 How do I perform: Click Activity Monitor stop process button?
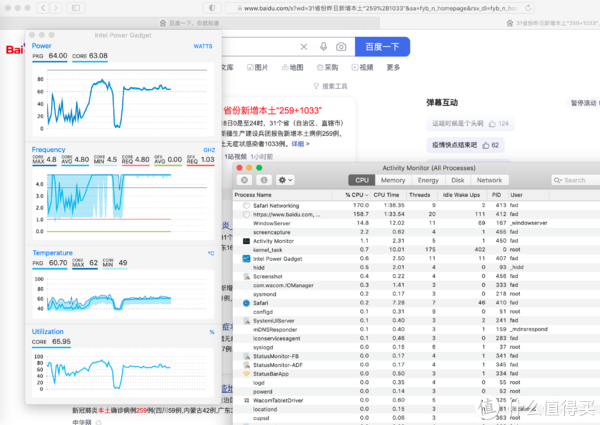coord(245,180)
